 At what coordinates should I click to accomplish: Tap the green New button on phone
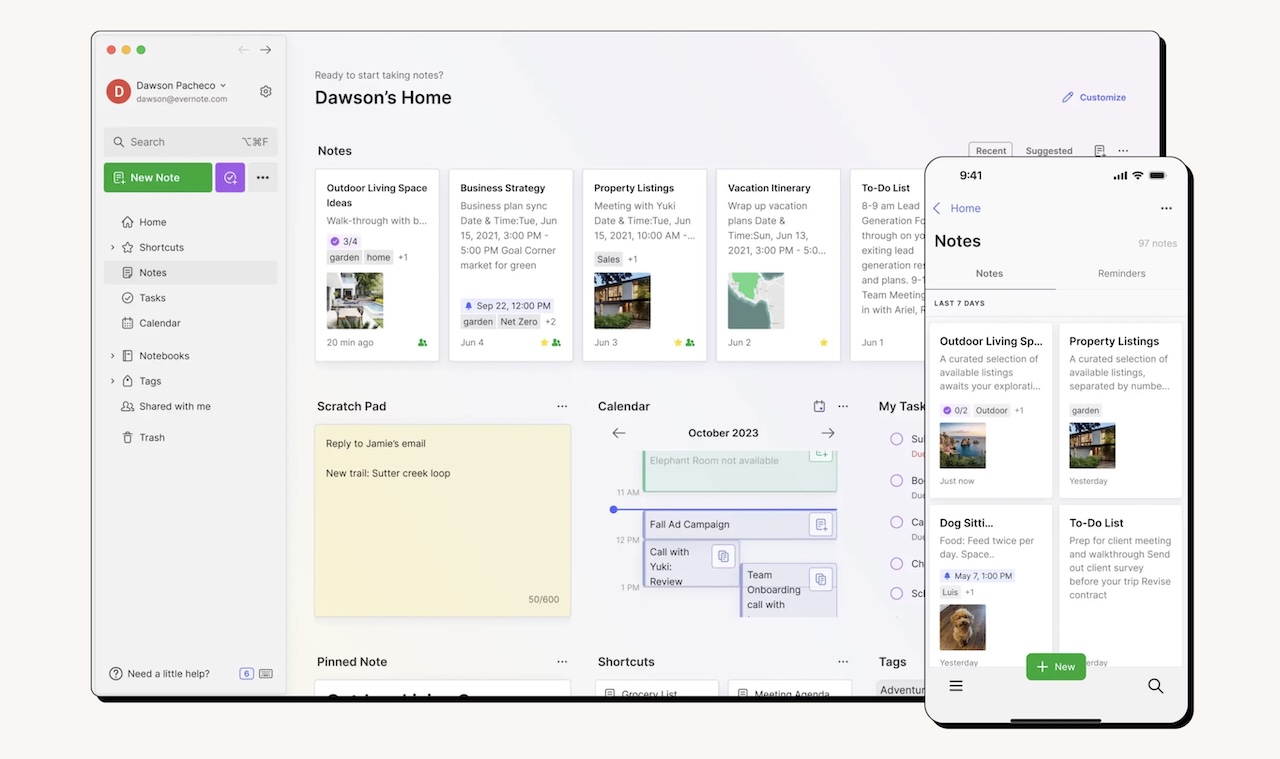click(x=1056, y=667)
